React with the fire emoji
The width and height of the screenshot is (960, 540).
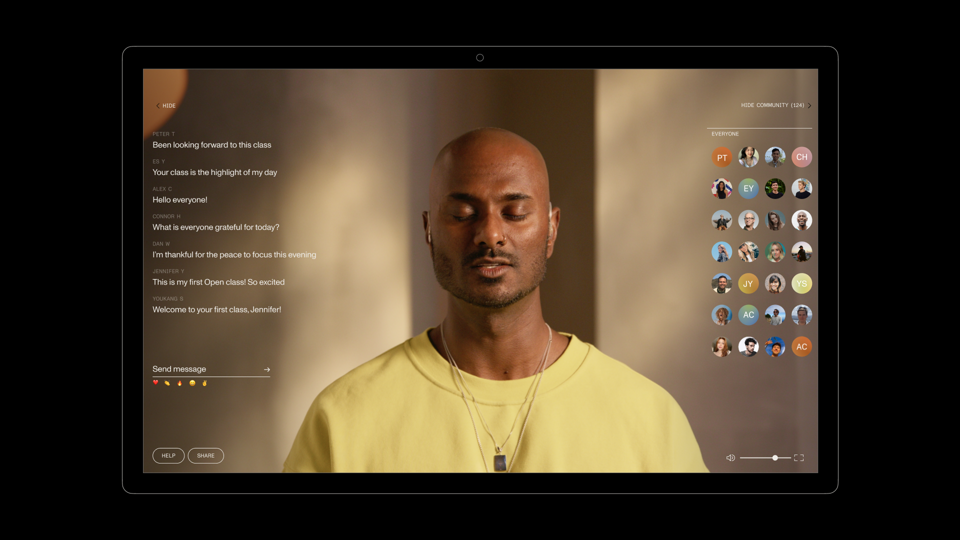[x=180, y=383]
